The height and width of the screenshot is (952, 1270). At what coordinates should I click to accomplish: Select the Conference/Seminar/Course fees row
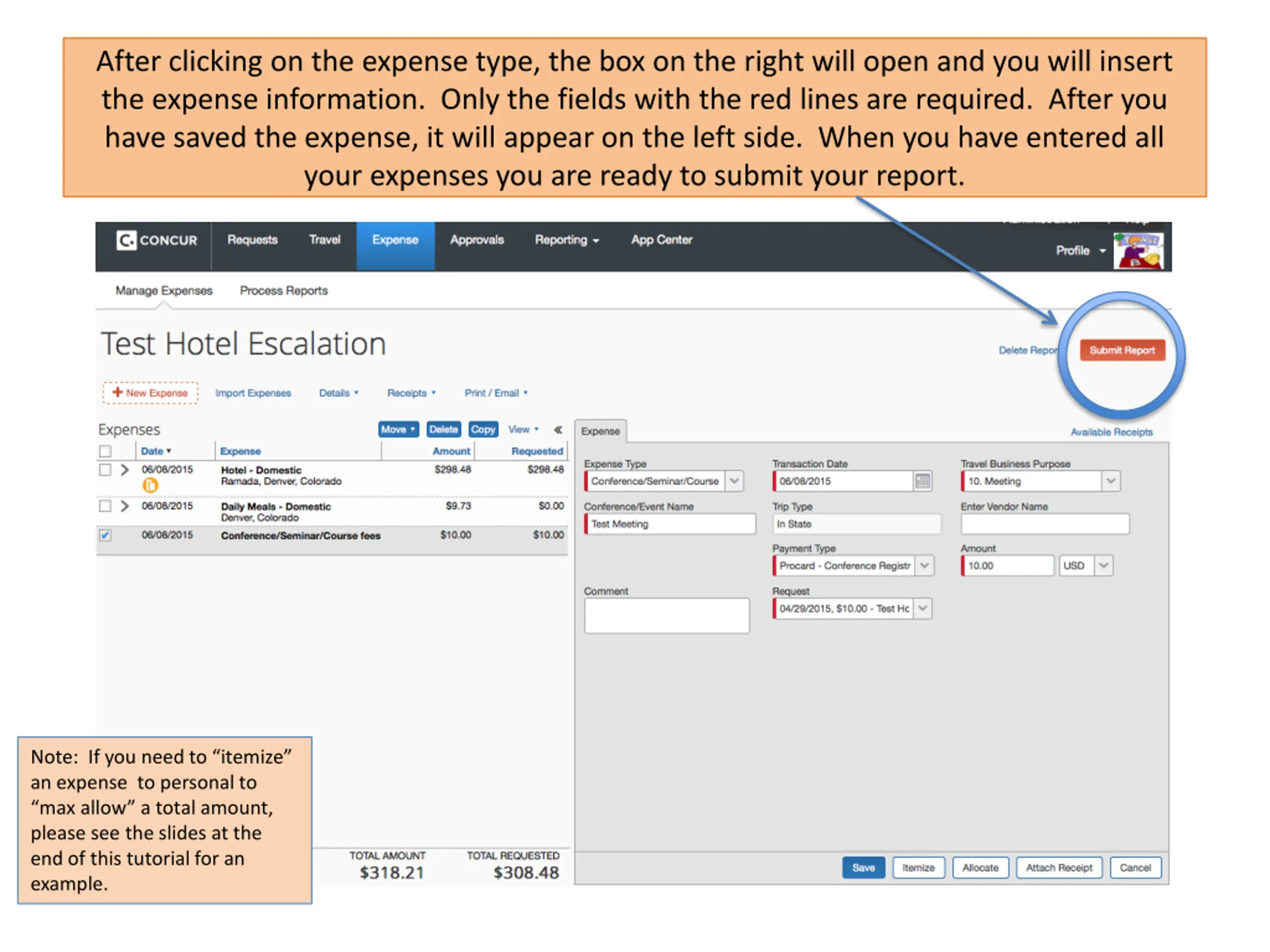click(x=332, y=540)
